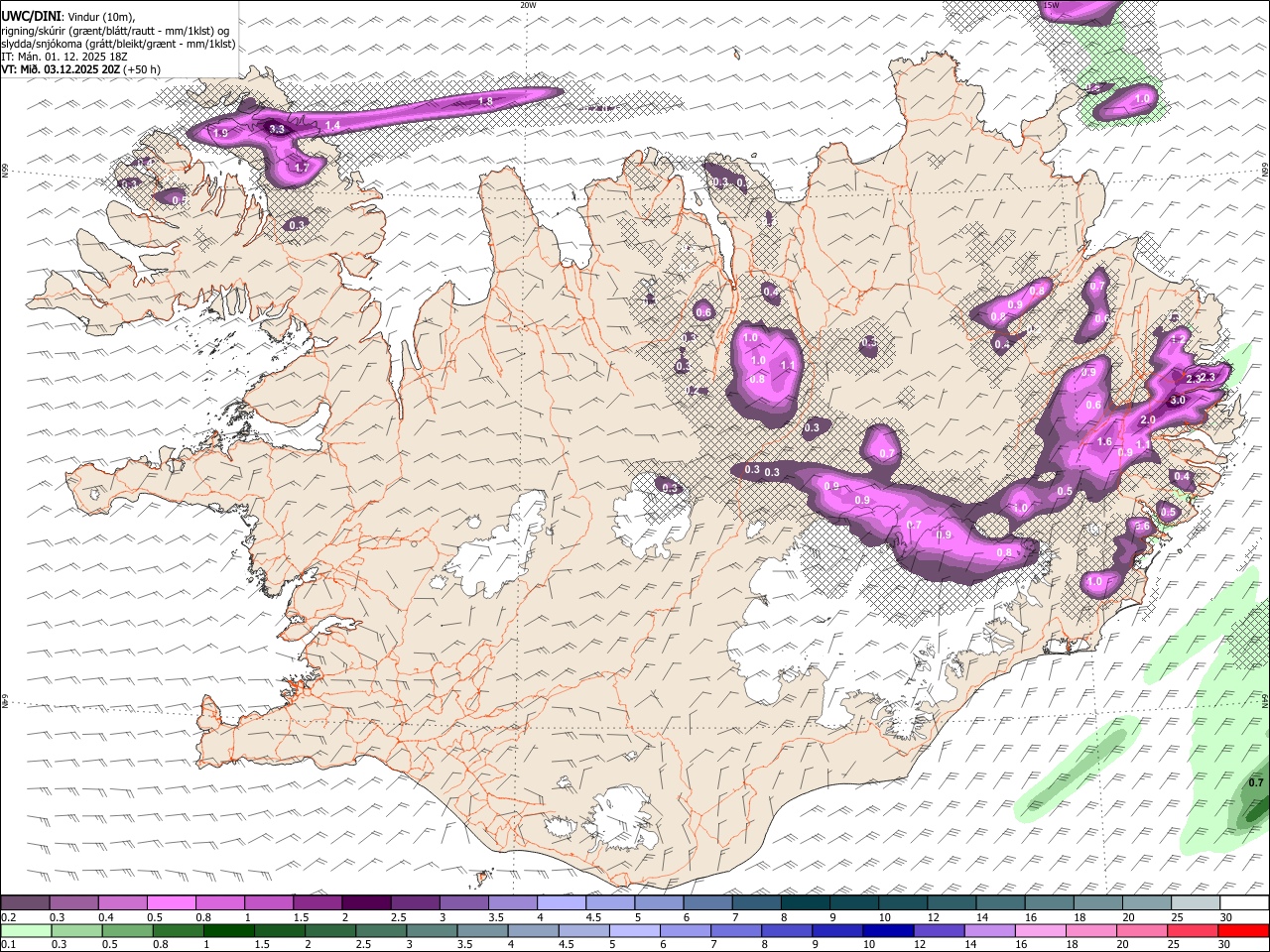Click the 1.4 value in the purple band
The width and height of the screenshot is (1270, 952).
332,126
